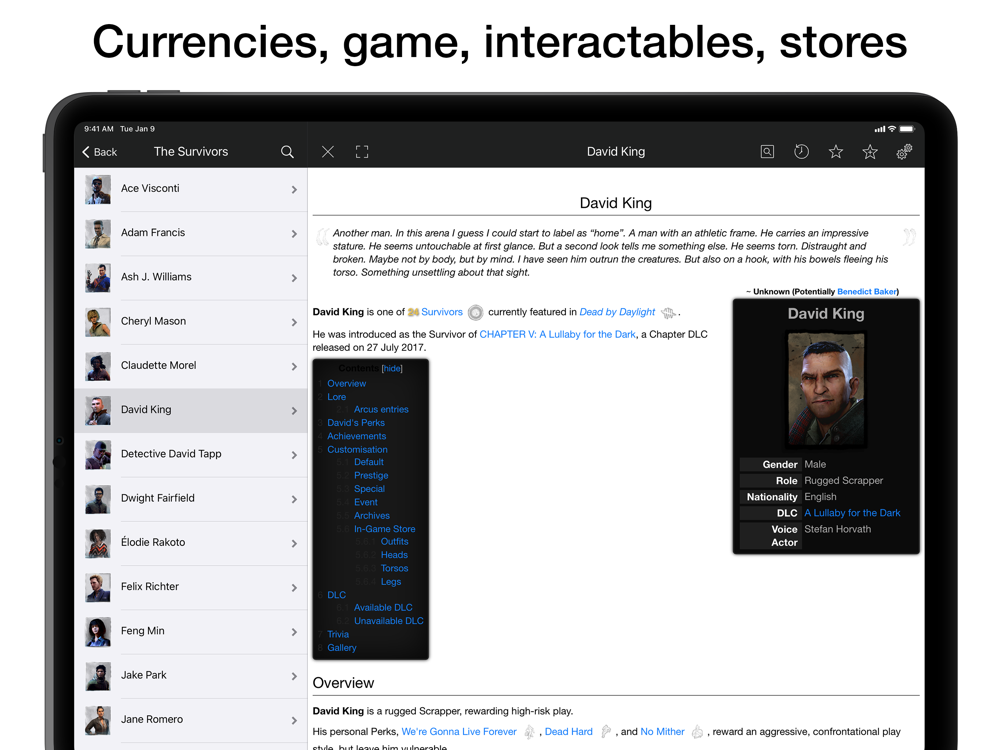
Task: Tap the Survivors round icon beside link
Action: pyautogui.click(x=476, y=312)
